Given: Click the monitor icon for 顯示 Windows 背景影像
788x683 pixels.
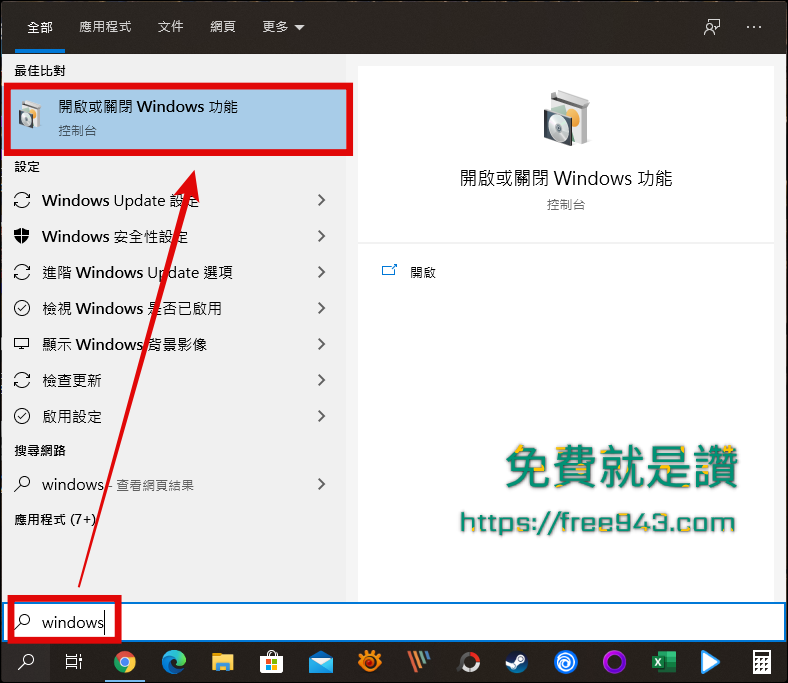Looking at the screenshot, I should click(22, 344).
